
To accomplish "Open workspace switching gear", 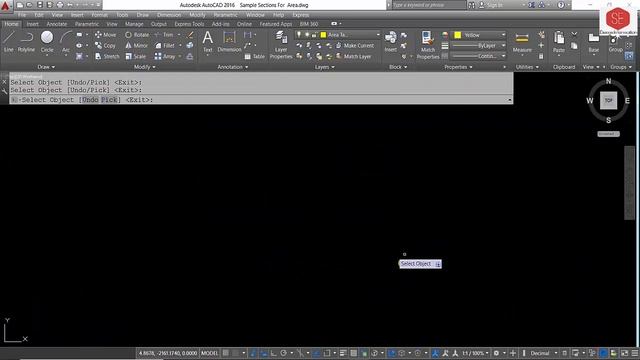I will [496, 353].
